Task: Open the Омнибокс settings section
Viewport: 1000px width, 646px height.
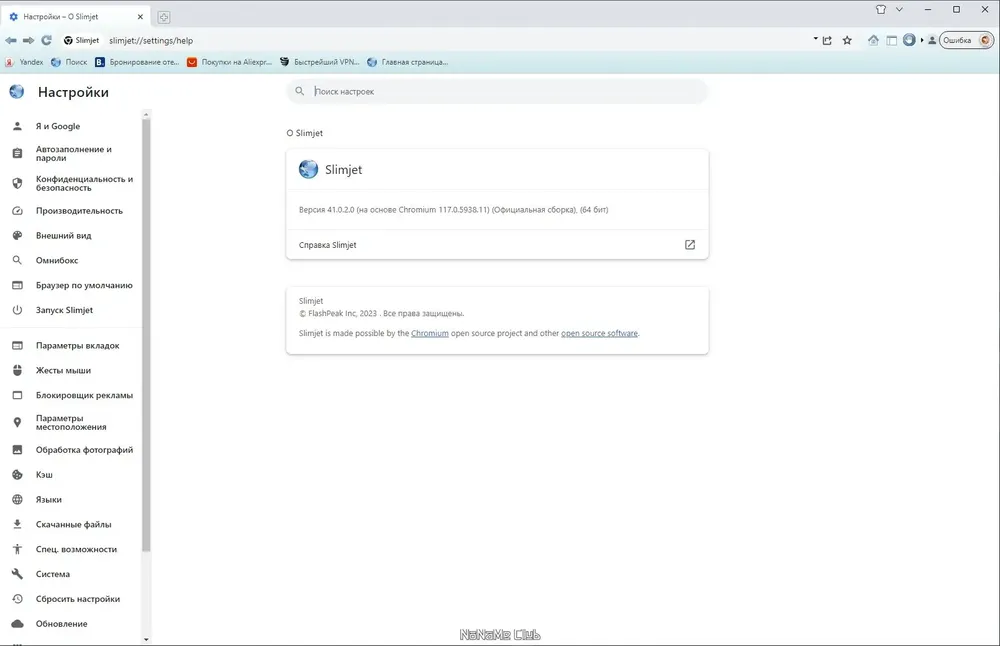Action: [x=71, y=260]
